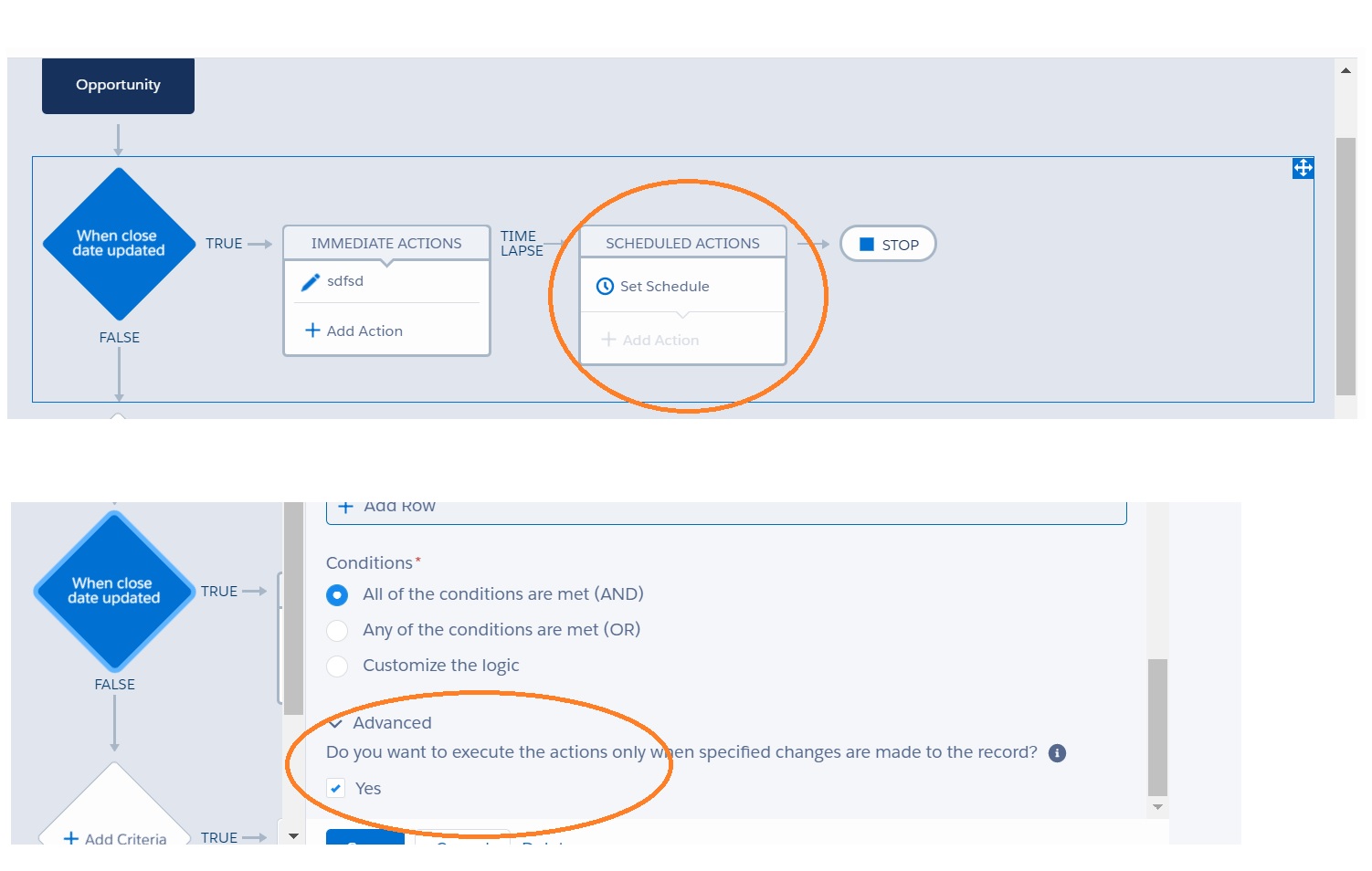Click the blue move arrows icon on the criteria box
1372x871 pixels.
(x=1303, y=168)
